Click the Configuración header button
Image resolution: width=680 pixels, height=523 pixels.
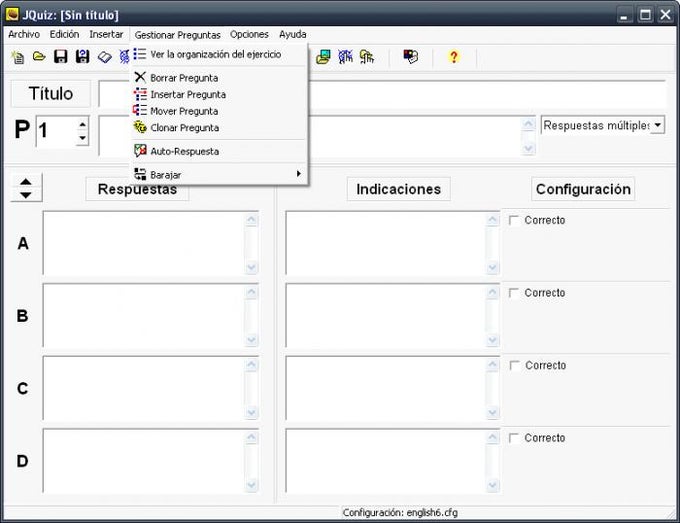(583, 189)
